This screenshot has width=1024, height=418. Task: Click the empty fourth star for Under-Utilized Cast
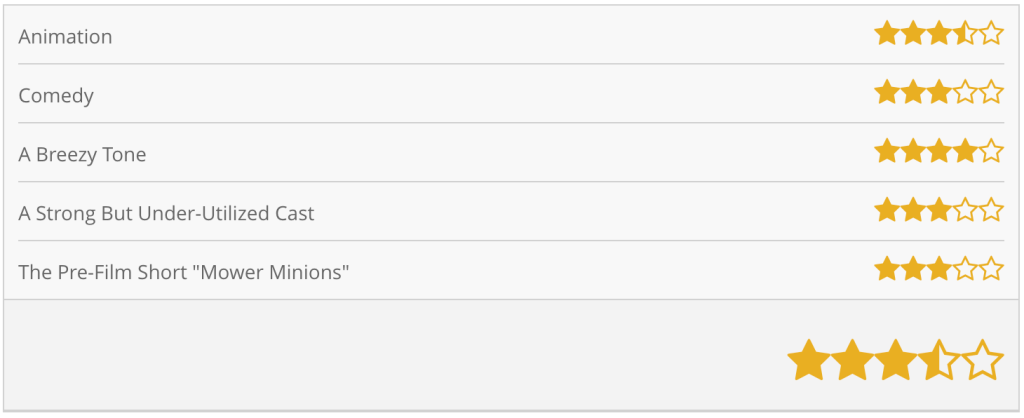coord(965,211)
